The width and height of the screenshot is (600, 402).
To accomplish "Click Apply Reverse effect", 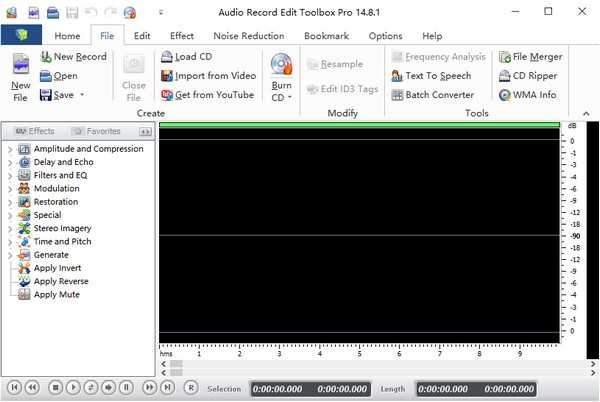I will pos(54,281).
